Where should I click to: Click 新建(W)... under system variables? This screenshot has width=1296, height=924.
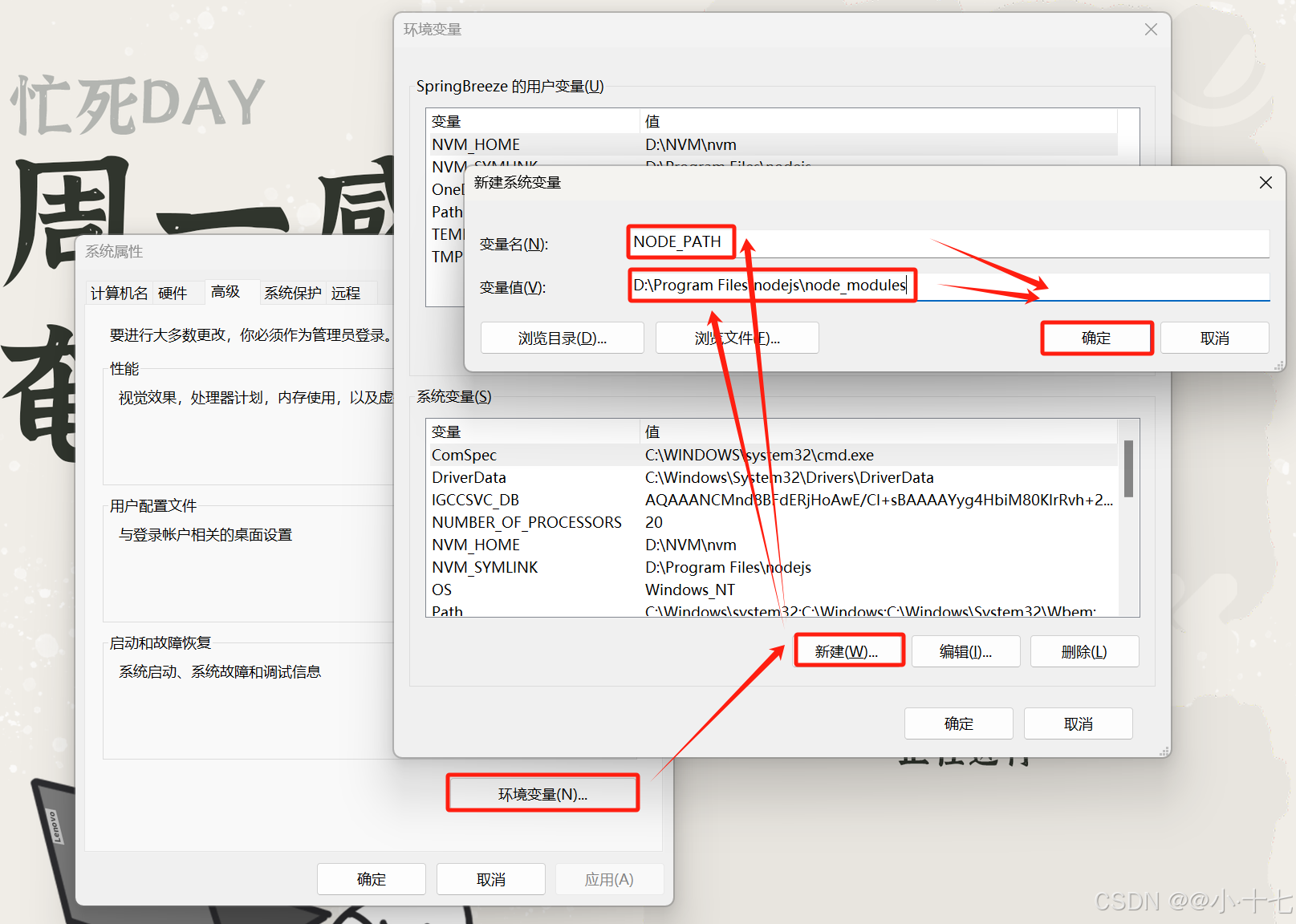point(848,651)
